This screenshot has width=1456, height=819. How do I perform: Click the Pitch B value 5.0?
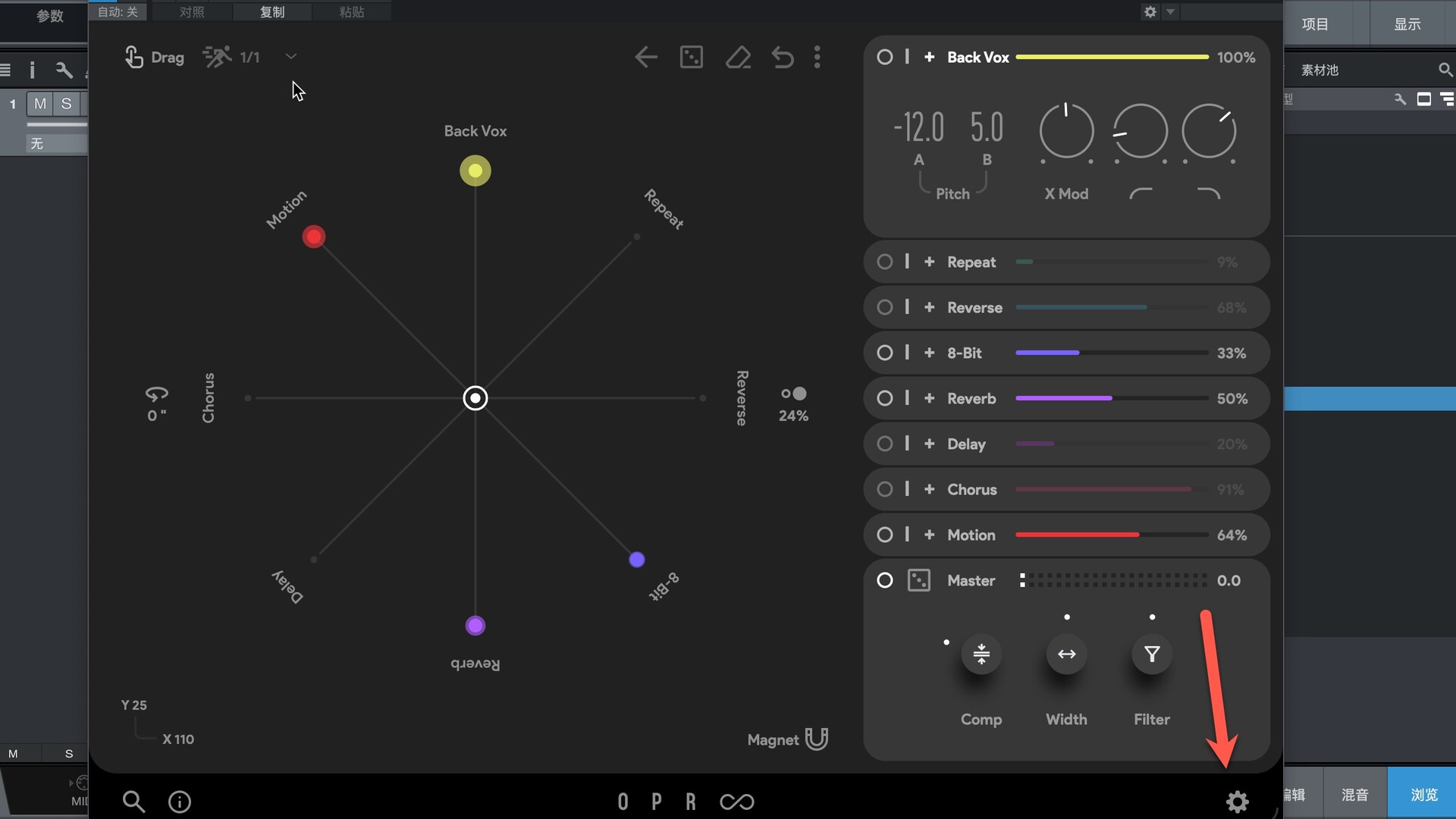[x=987, y=127]
